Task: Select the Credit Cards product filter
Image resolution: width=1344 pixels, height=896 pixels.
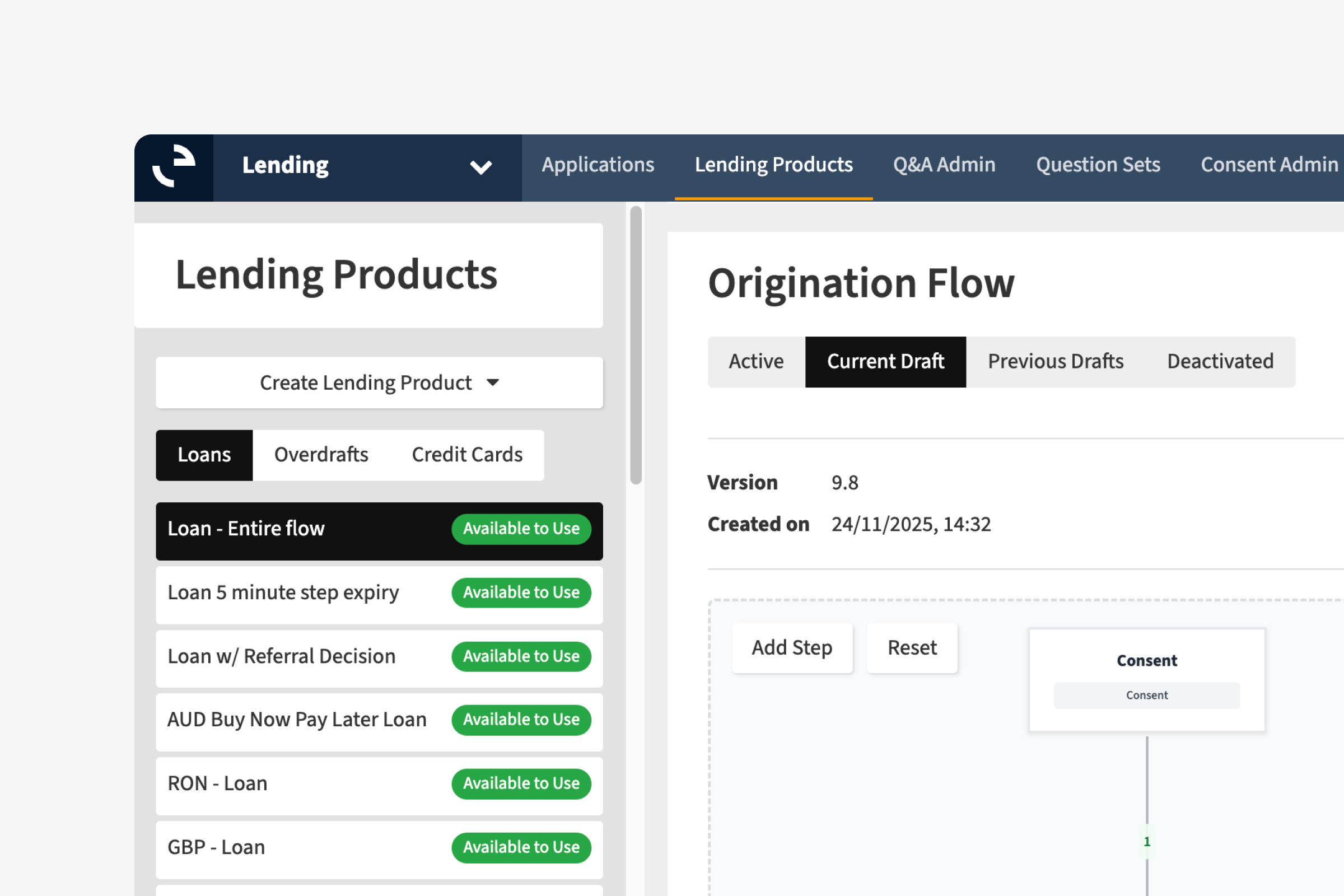Action: click(467, 455)
